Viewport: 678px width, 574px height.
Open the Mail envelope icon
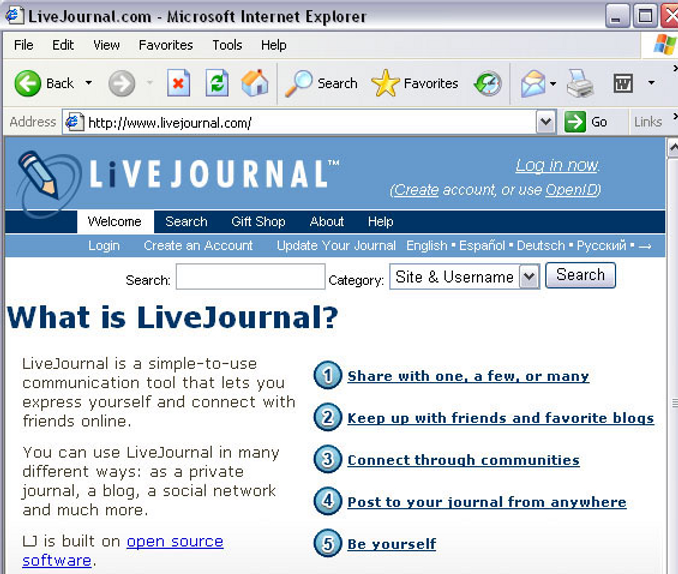[x=533, y=83]
